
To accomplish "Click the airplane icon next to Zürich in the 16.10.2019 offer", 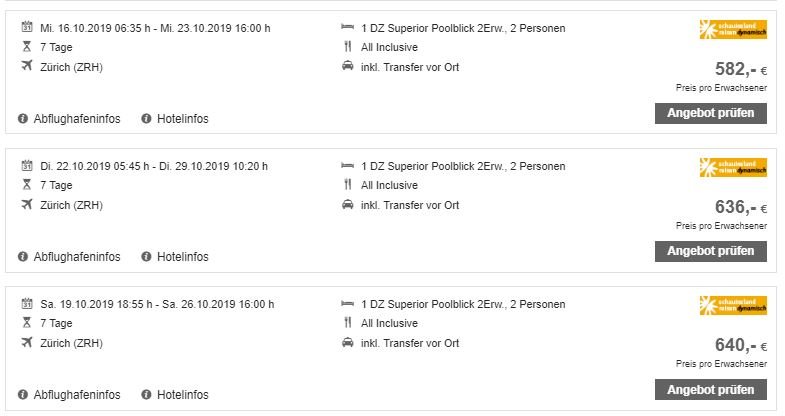I will click(x=27, y=67).
